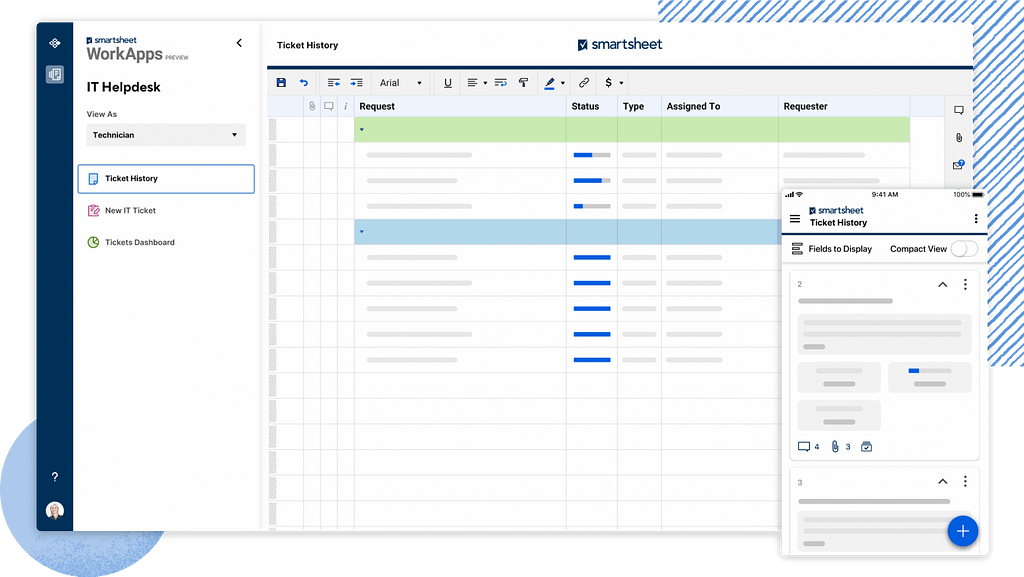View comments on mobile card 2

click(x=808, y=447)
